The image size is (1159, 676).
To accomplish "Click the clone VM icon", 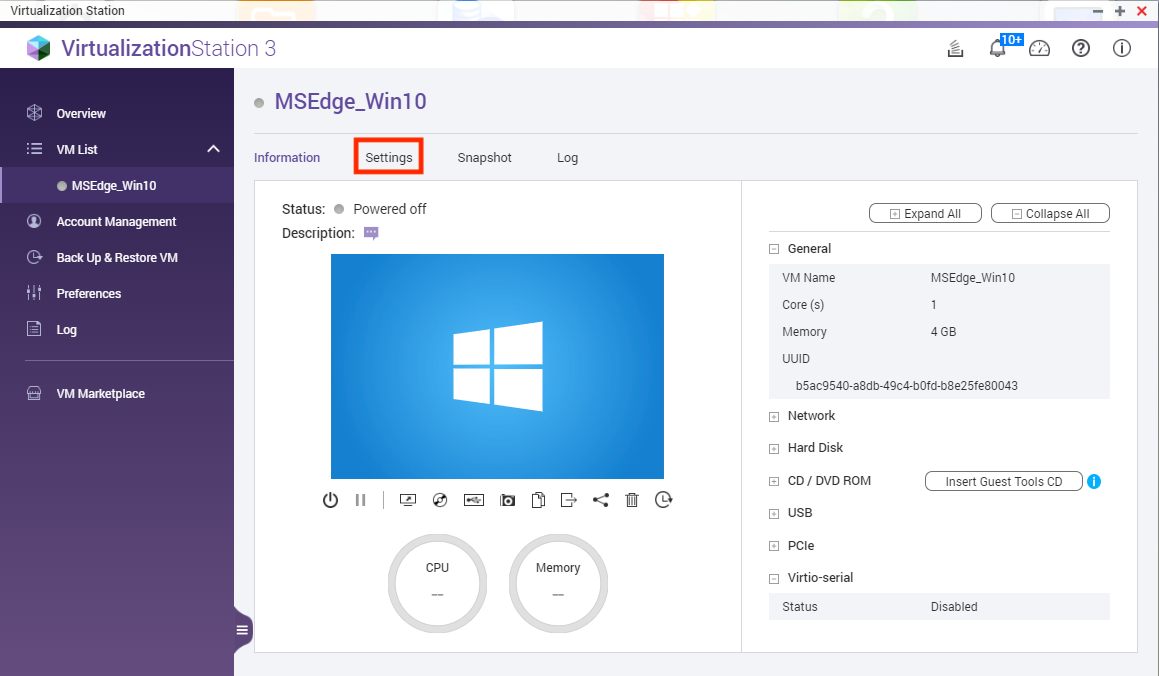I will pyautogui.click(x=538, y=500).
